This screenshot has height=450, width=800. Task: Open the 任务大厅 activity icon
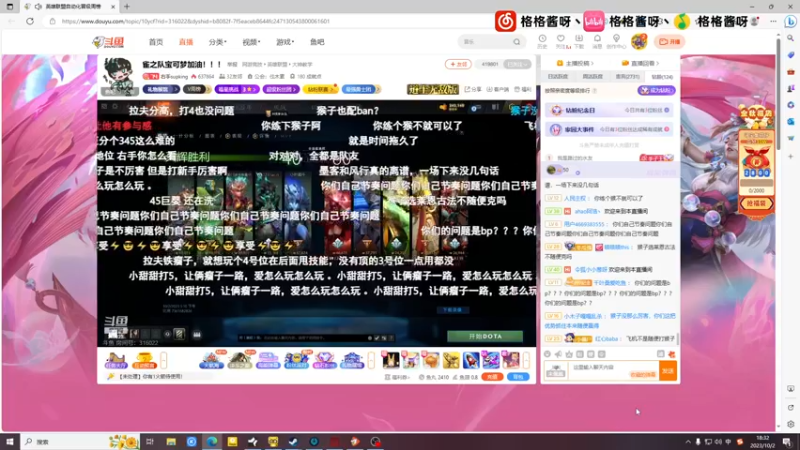pos(116,360)
